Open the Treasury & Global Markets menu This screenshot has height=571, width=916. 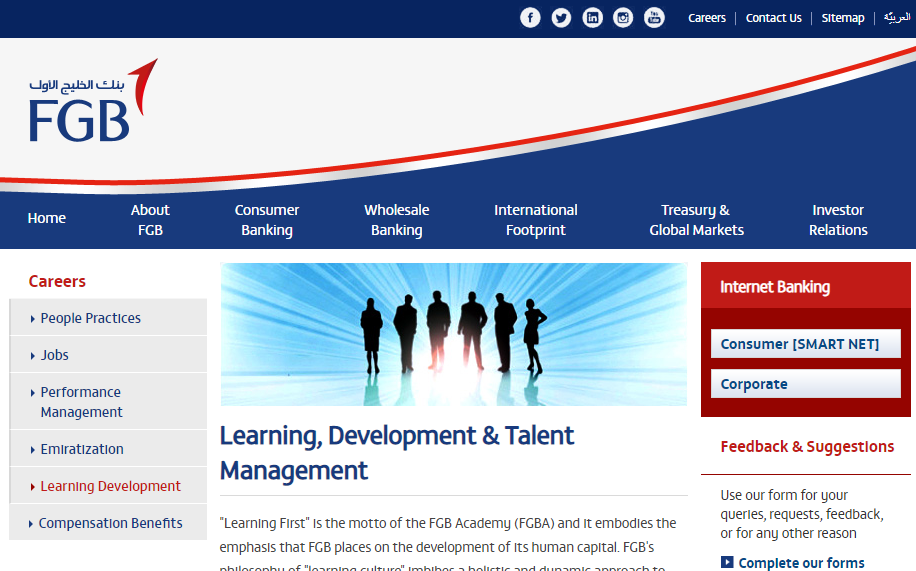696,220
